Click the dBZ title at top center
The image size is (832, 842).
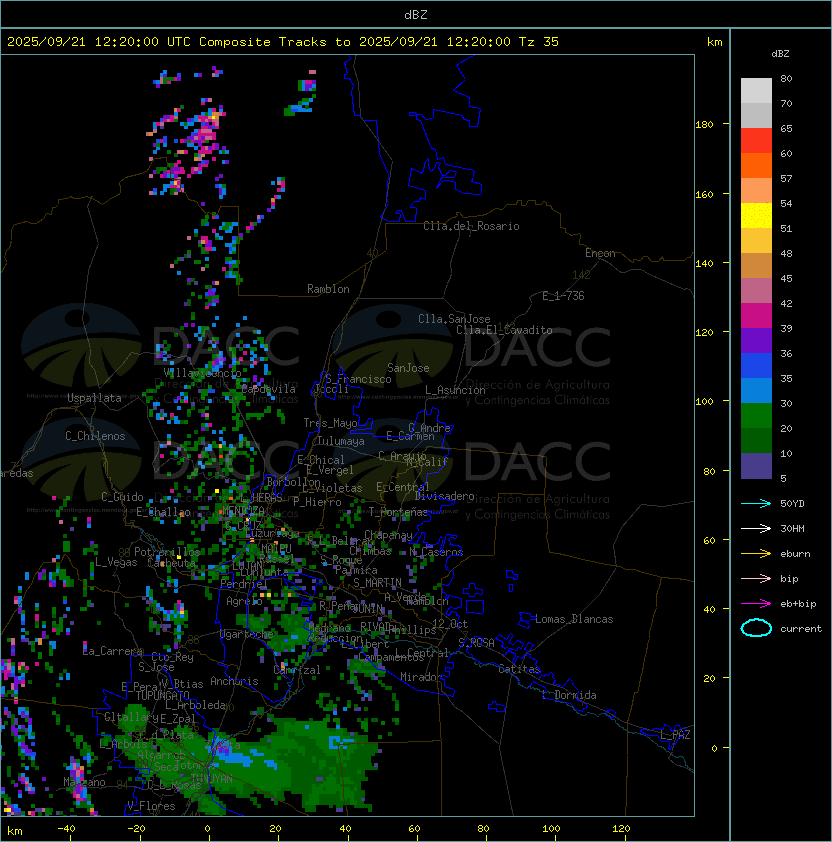tap(416, 15)
